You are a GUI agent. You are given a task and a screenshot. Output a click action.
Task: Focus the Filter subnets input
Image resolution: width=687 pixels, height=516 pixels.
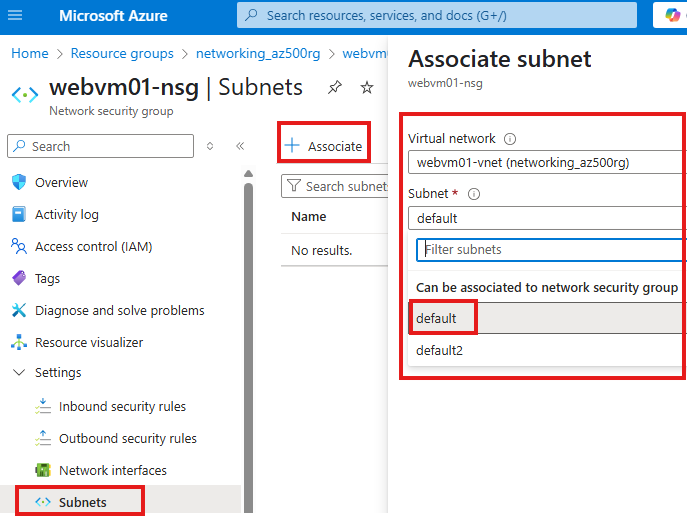click(551, 250)
